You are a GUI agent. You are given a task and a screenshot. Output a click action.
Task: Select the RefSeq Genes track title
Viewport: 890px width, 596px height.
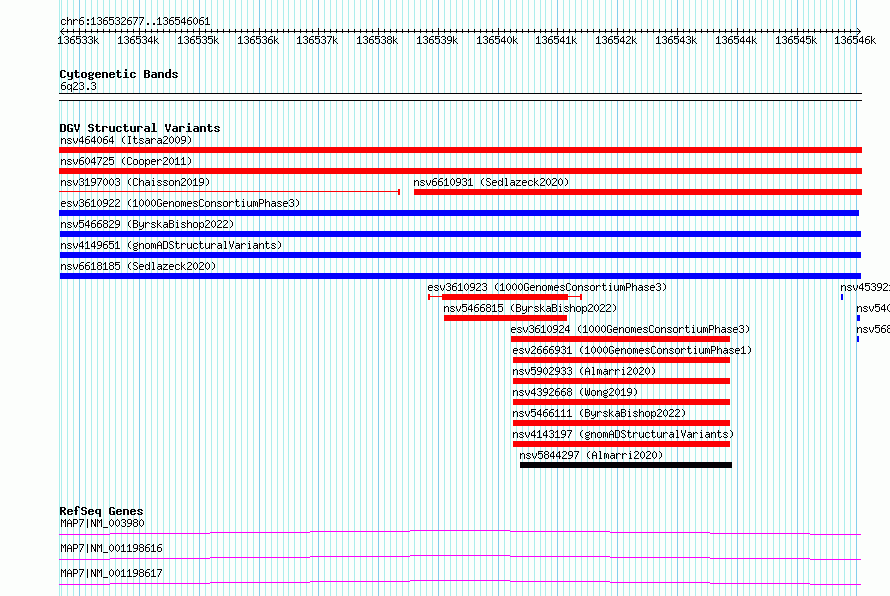point(101,511)
